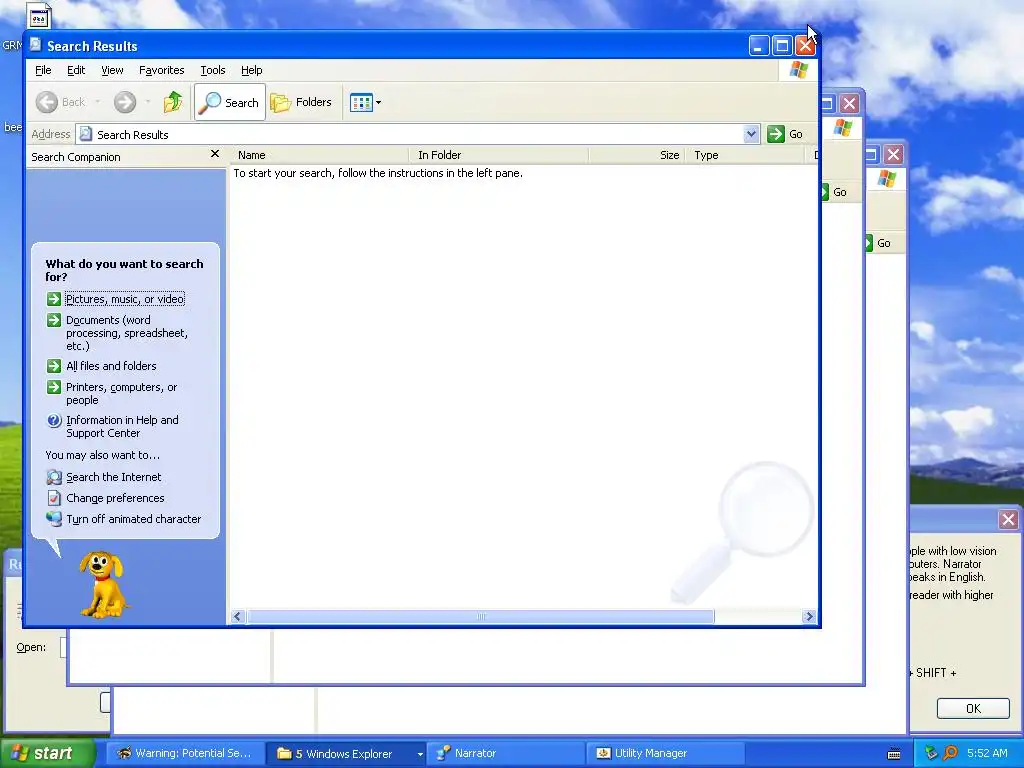Screen dimensions: 1024x768
Task: Click the horizontal scrollbar thumb
Action: click(x=481, y=616)
